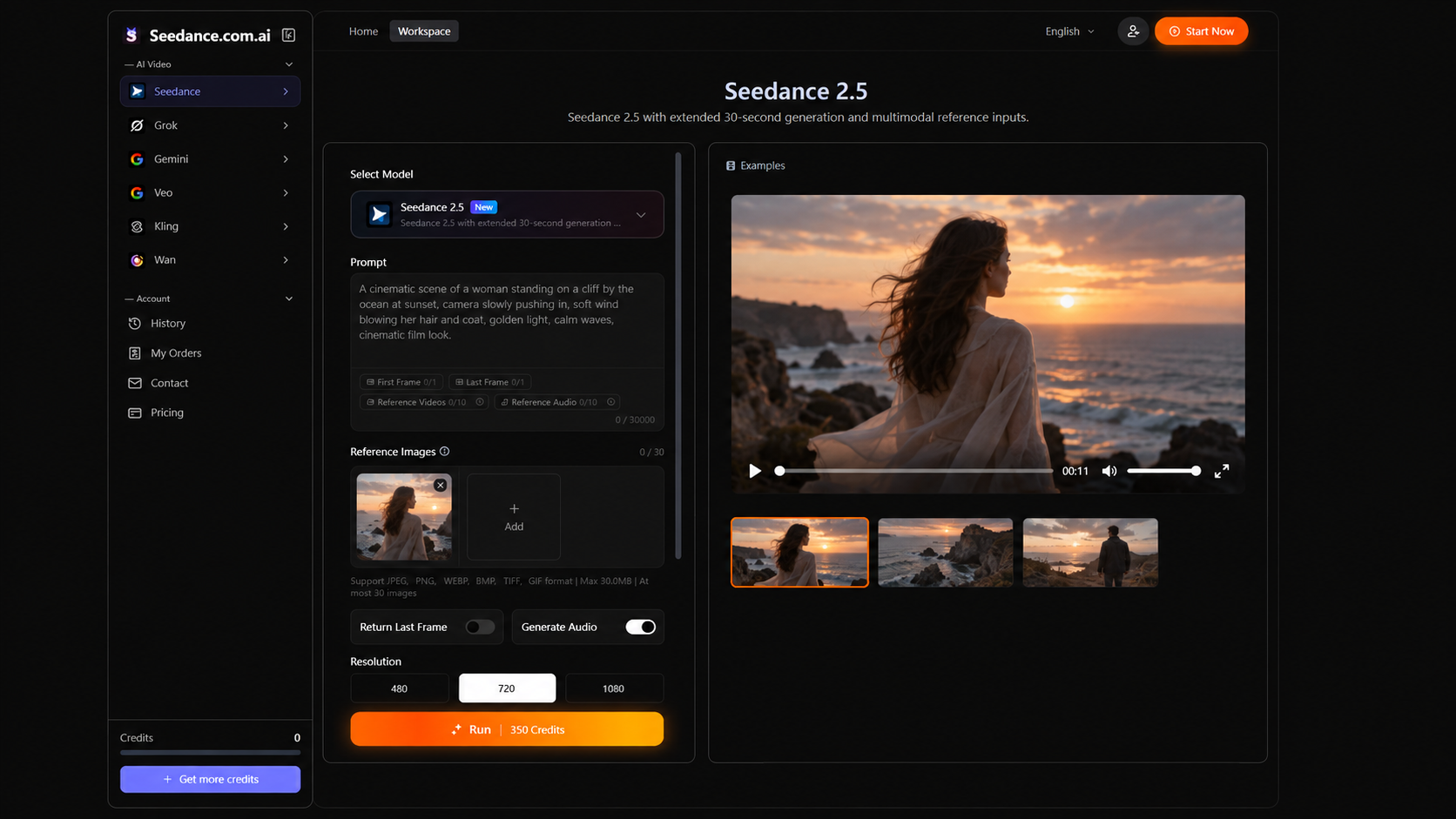Viewport: 1456px width, 819px height.
Task: Expand the Kling submenu chevron
Action: 286,226
